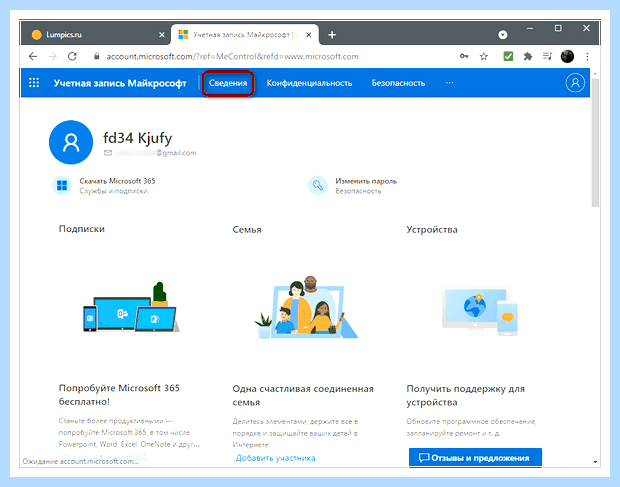
Task: Click the padlock site info icon
Action: tap(96, 57)
